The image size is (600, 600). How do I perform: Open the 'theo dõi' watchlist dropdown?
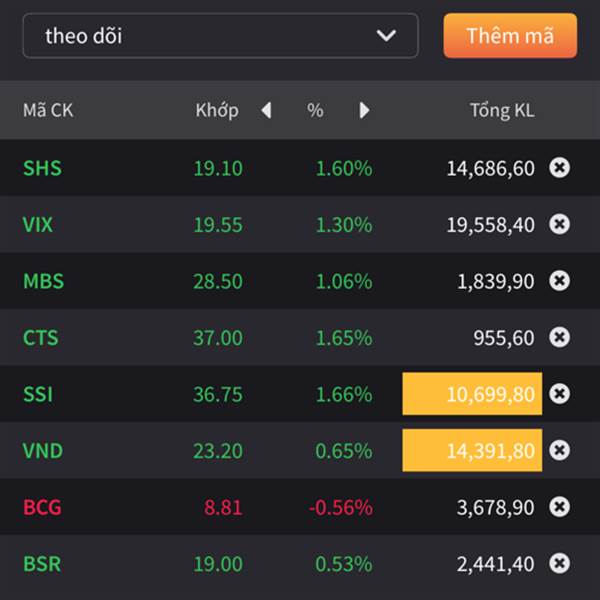pyautogui.click(x=220, y=36)
